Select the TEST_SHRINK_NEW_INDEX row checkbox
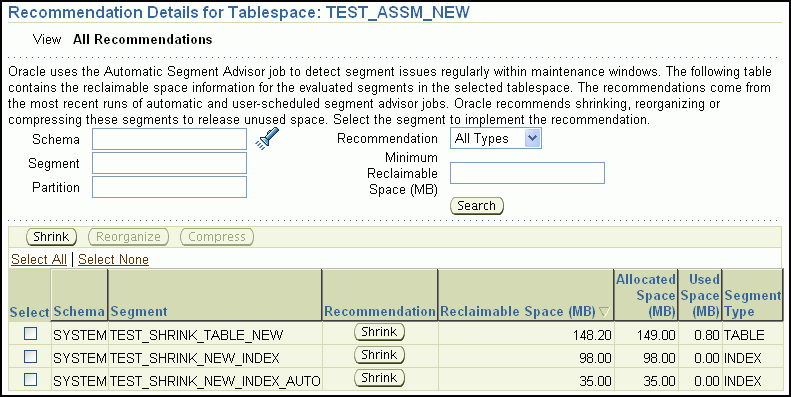The height and width of the screenshot is (397, 791). (31, 356)
